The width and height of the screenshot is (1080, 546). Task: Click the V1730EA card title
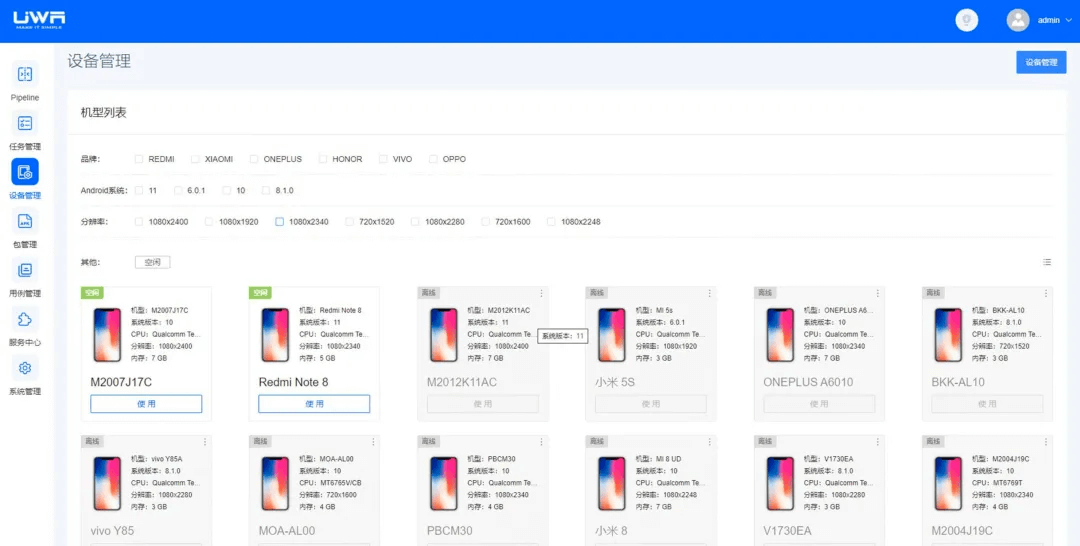[787, 531]
